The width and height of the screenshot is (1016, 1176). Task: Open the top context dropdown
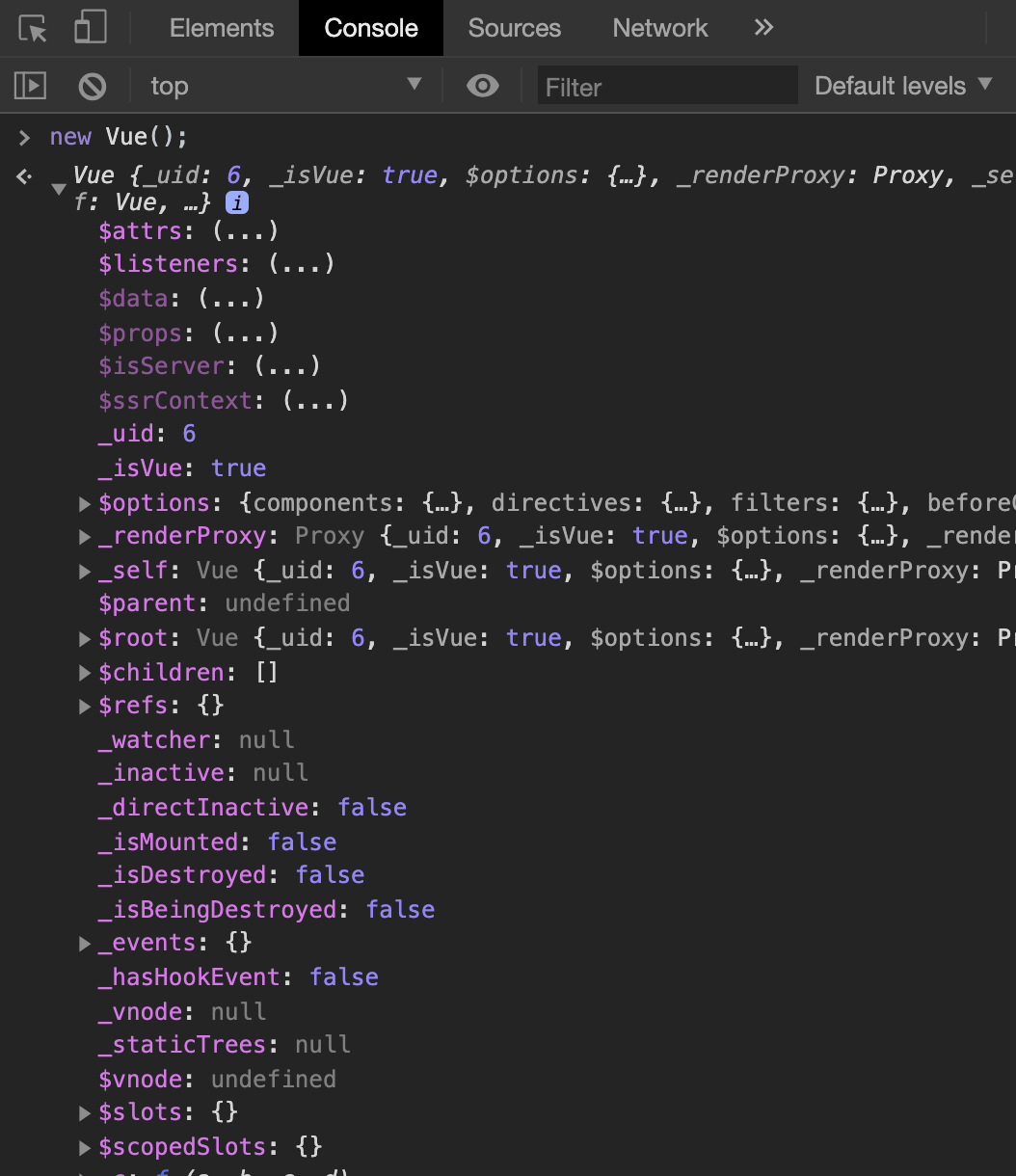(286, 86)
